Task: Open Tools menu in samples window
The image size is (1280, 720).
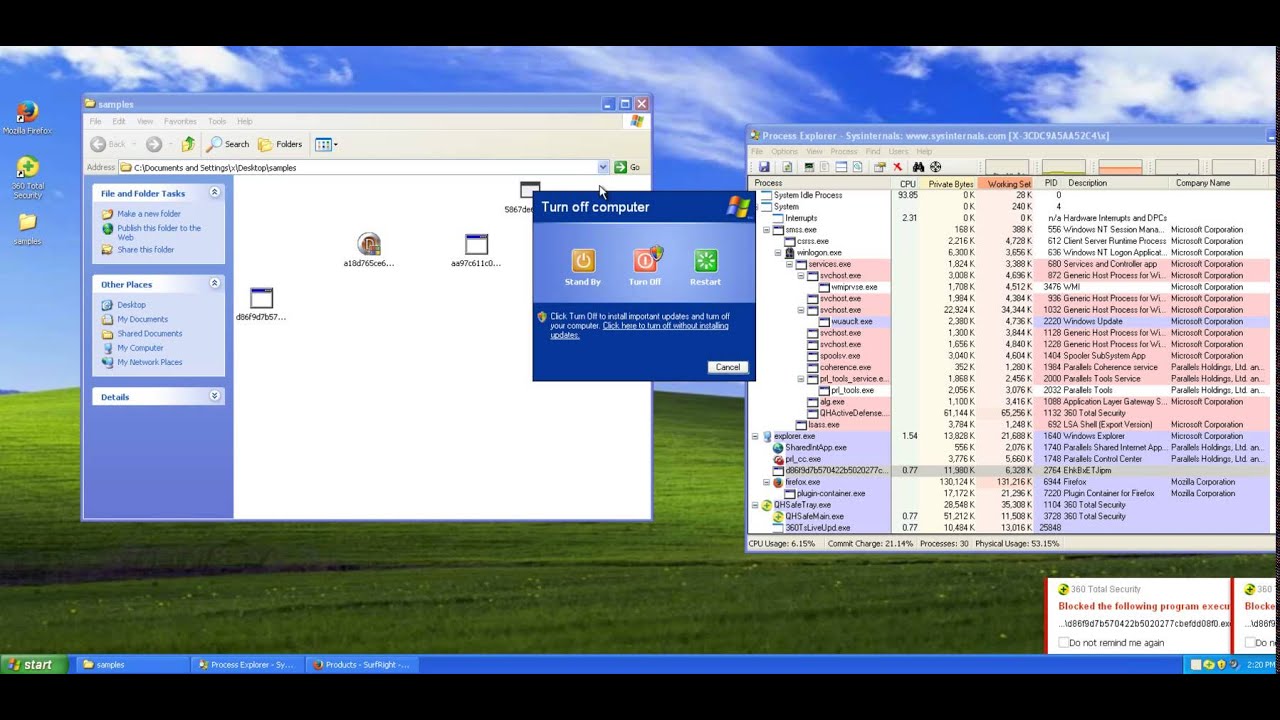Action: [217, 121]
